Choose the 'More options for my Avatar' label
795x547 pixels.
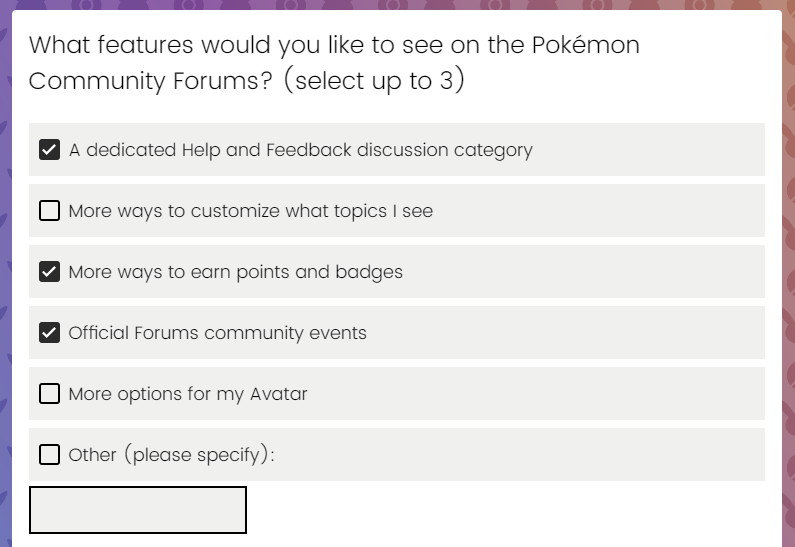click(188, 394)
